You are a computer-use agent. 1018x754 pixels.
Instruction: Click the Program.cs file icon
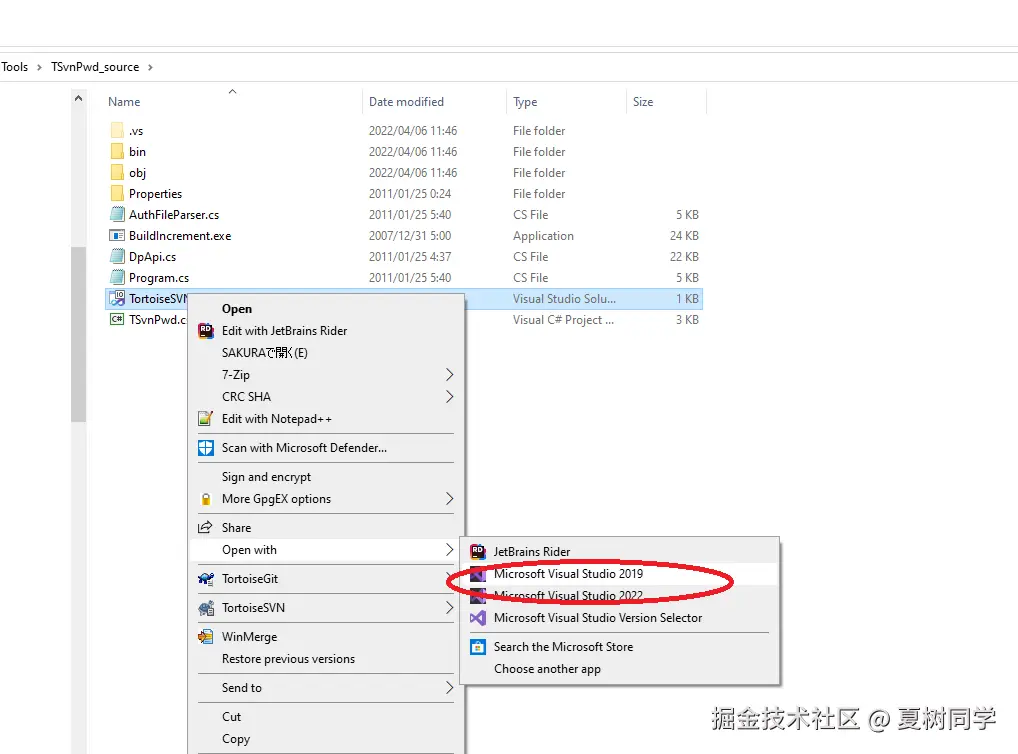(117, 277)
